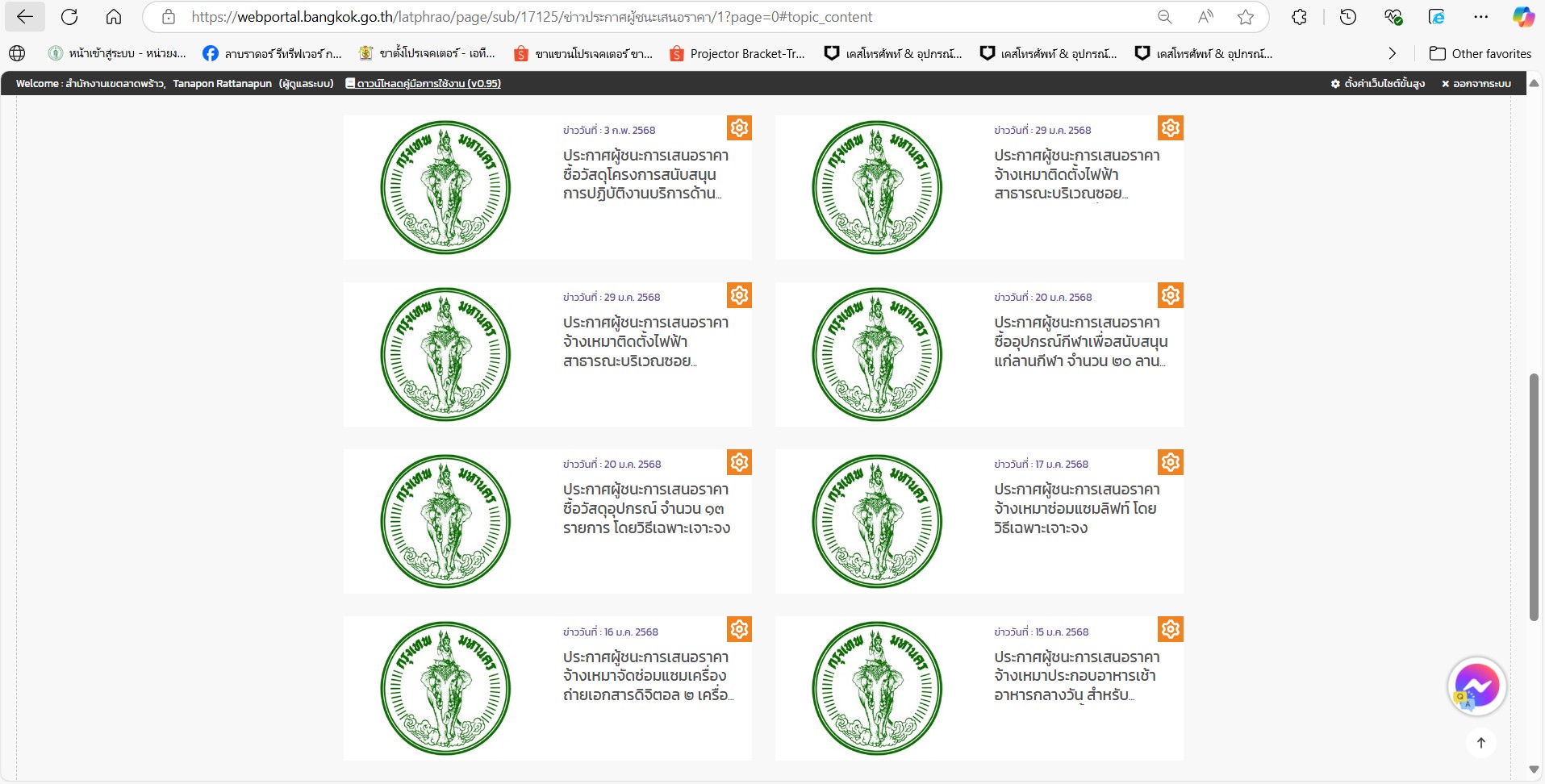
Task: Open browser essentials heart icon
Action: 1393,17
